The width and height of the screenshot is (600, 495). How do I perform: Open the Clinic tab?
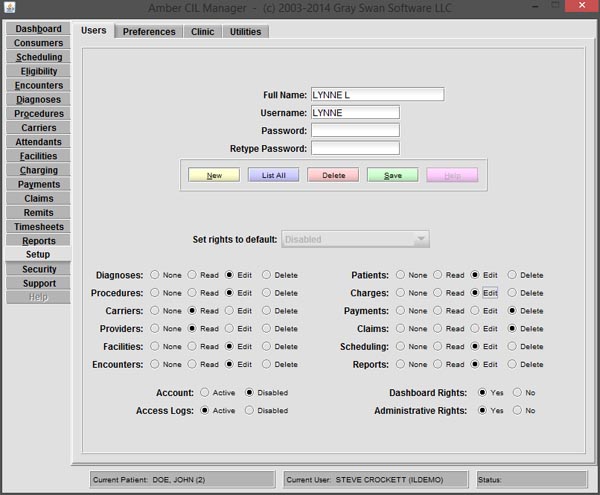[x=205, y=32]
